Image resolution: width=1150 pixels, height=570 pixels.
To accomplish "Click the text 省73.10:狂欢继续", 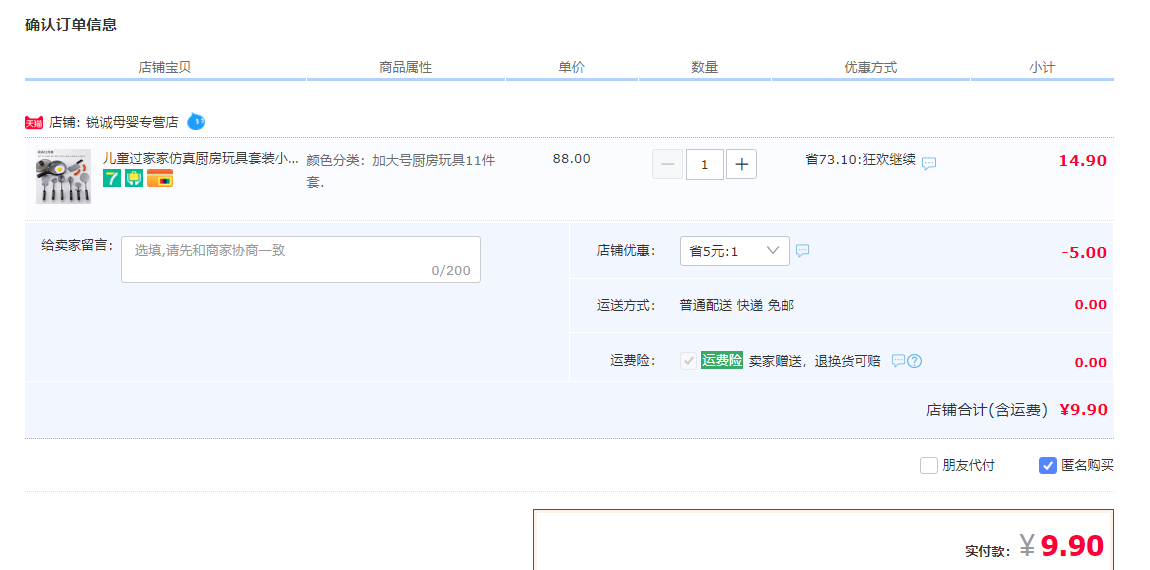I will pyautogui.click(x=860, y=159).
